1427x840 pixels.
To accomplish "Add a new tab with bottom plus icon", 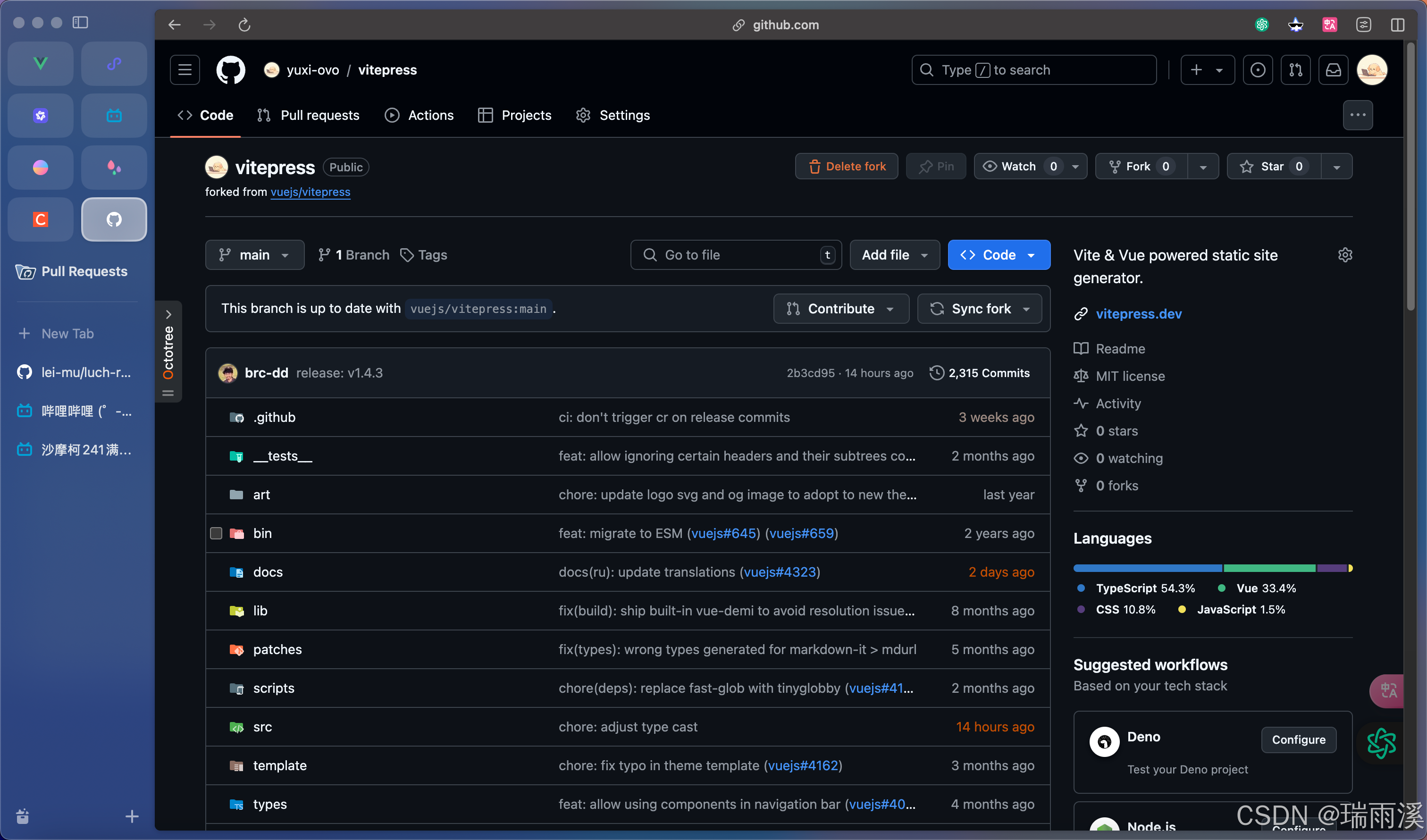I will point(131,816).
